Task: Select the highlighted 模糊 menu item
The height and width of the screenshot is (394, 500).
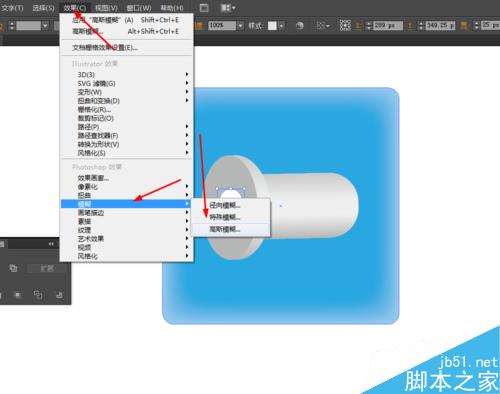Action: tap(126, 204)
